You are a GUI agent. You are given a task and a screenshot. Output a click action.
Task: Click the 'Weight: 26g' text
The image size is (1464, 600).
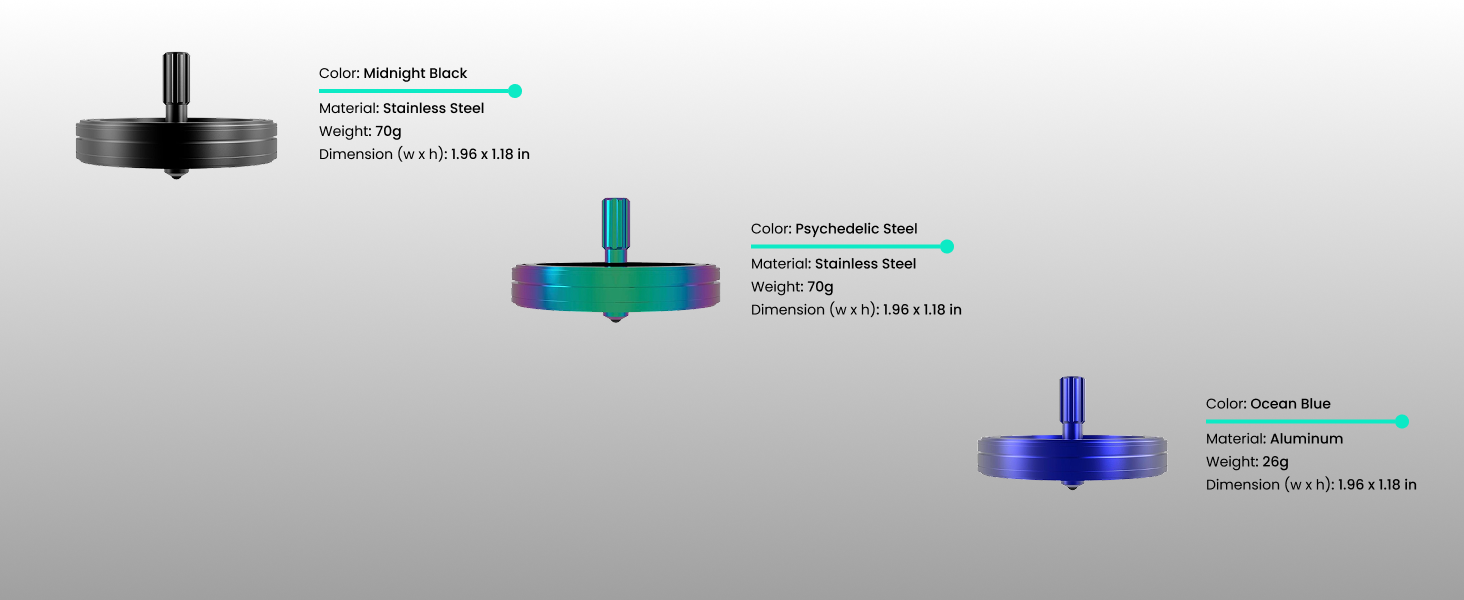(1247, 462)
